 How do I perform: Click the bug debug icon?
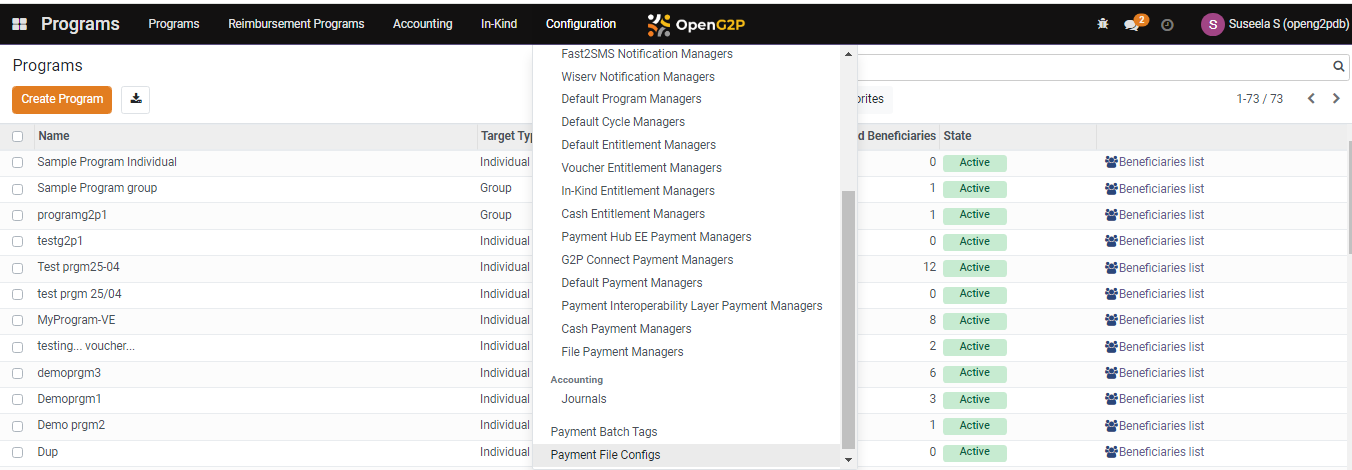pyautogui.click(x=1102, y=24)
